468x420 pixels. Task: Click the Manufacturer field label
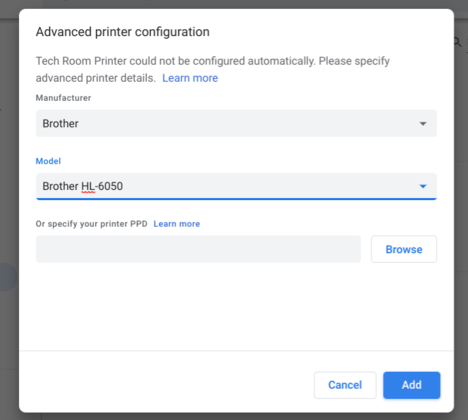point(63,98)
